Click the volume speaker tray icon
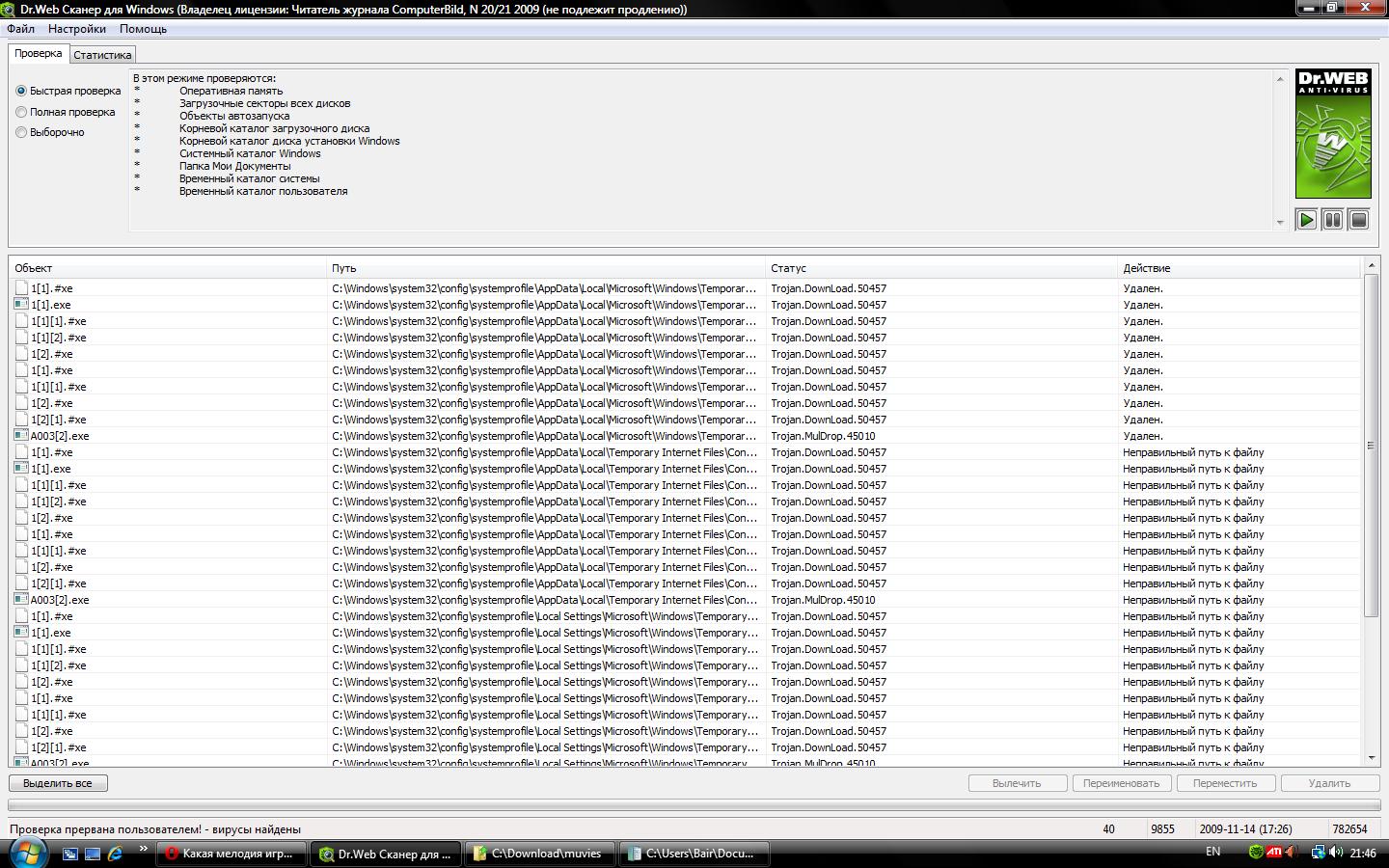The width and height of the screenshot is (1389, 868). pyautogui.click(x=1336, y=853)
